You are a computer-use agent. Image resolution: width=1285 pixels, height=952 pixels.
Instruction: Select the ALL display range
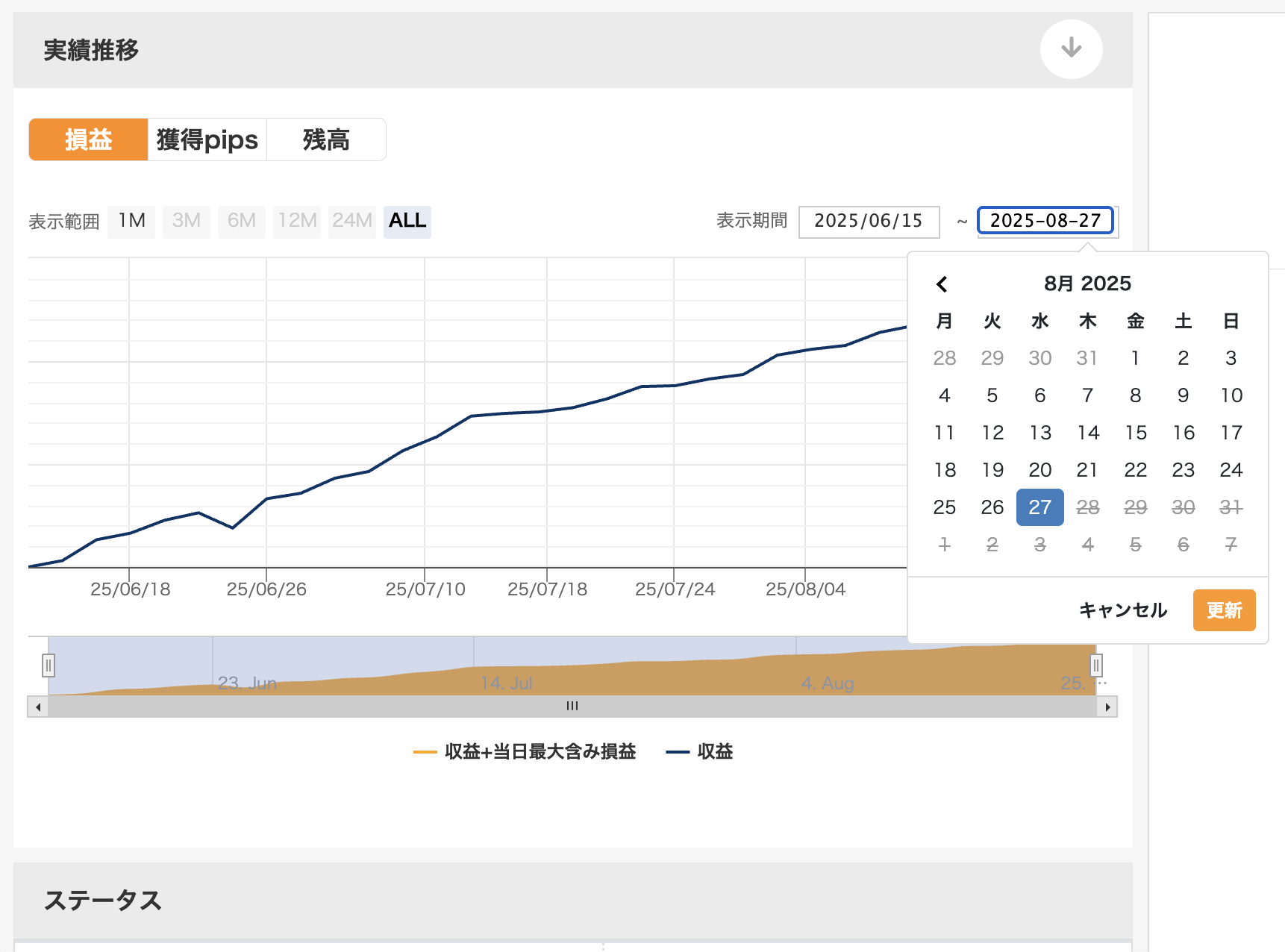tap(407, 221)
